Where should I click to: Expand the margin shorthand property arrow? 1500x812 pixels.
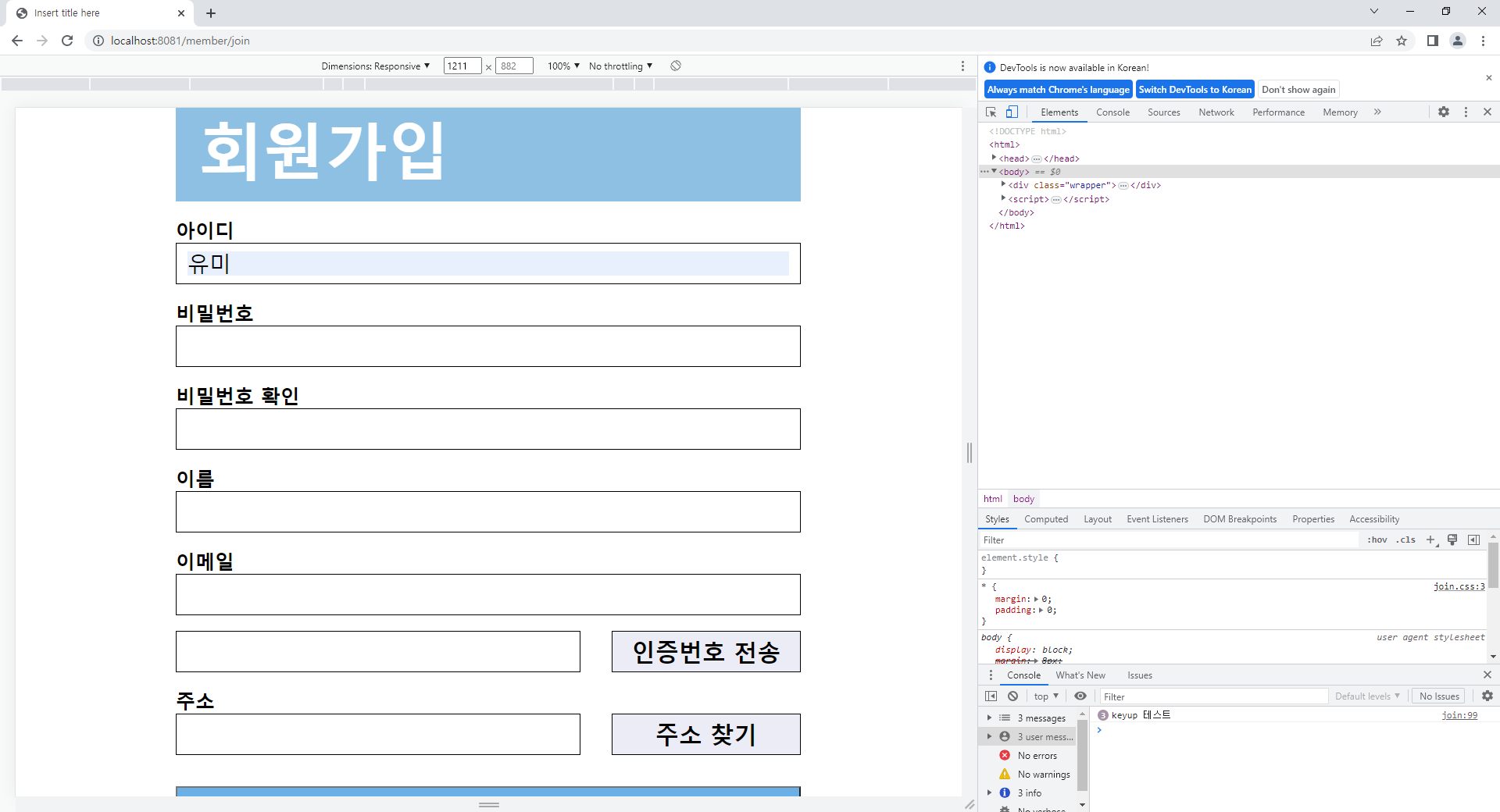coord(1037,600)
